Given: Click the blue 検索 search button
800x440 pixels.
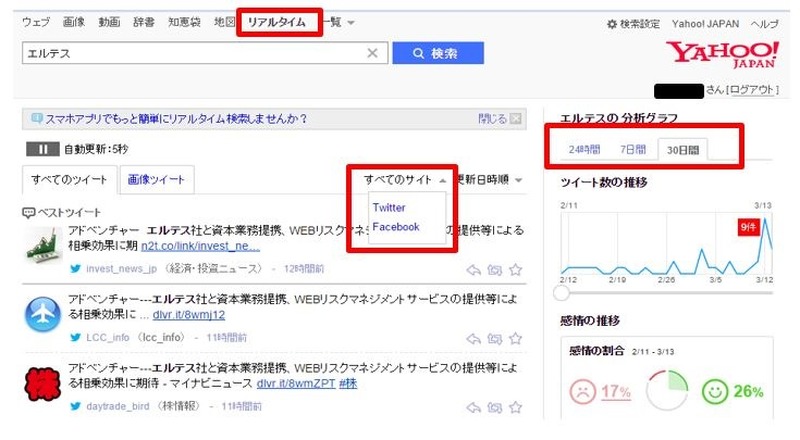Looking at the screenshot, I should (x=438, y=53).
